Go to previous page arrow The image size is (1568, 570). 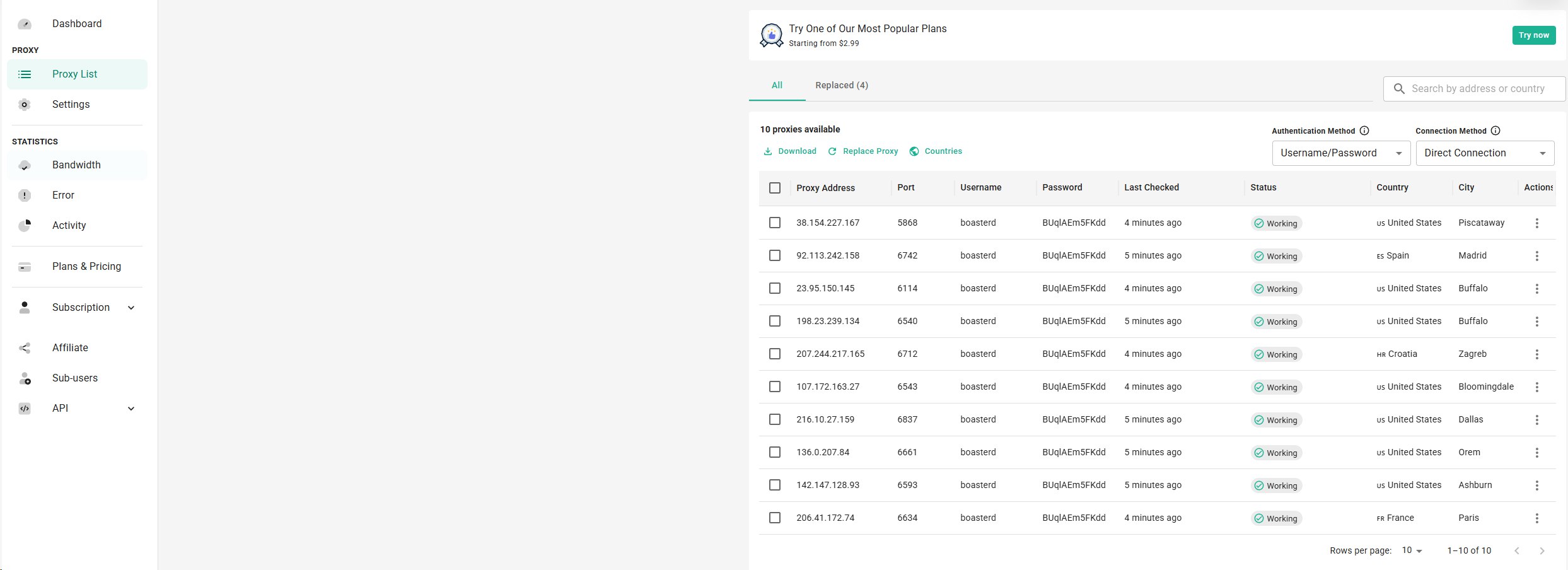pos(1517,551)
